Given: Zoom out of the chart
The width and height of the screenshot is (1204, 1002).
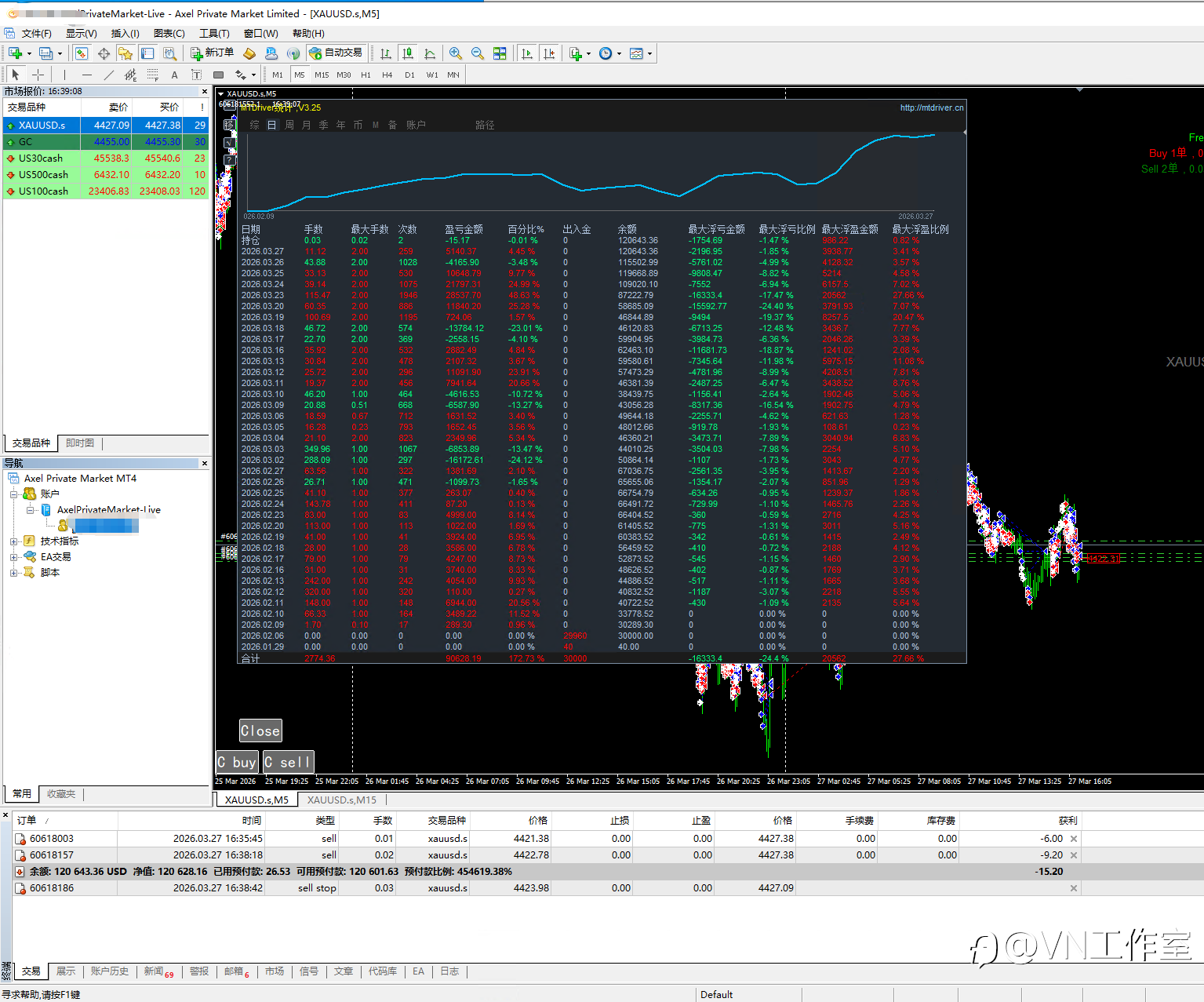Looking at the screenshot, I should click(x=478, y=53).
